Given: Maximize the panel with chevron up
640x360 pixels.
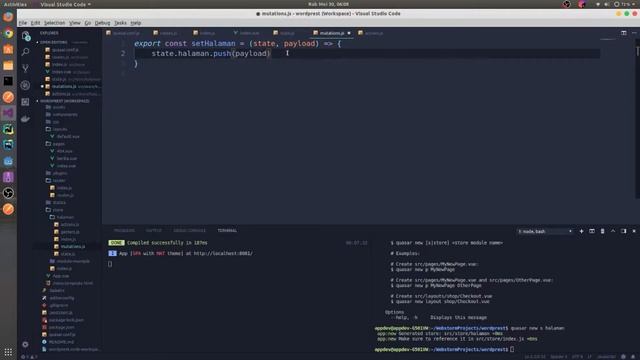Looking at the screenshot, I should click(613, 231).
